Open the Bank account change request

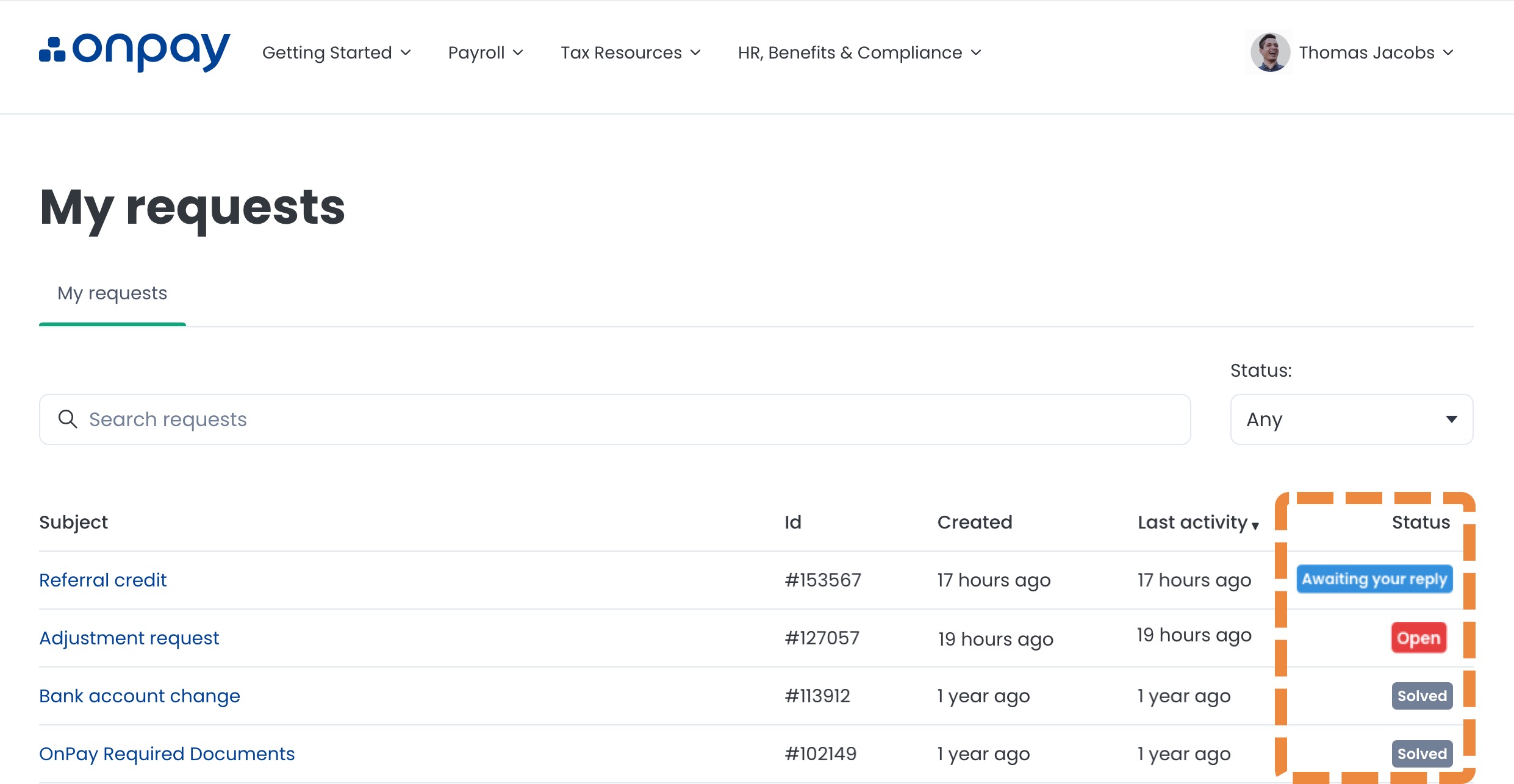click(140, 696)
